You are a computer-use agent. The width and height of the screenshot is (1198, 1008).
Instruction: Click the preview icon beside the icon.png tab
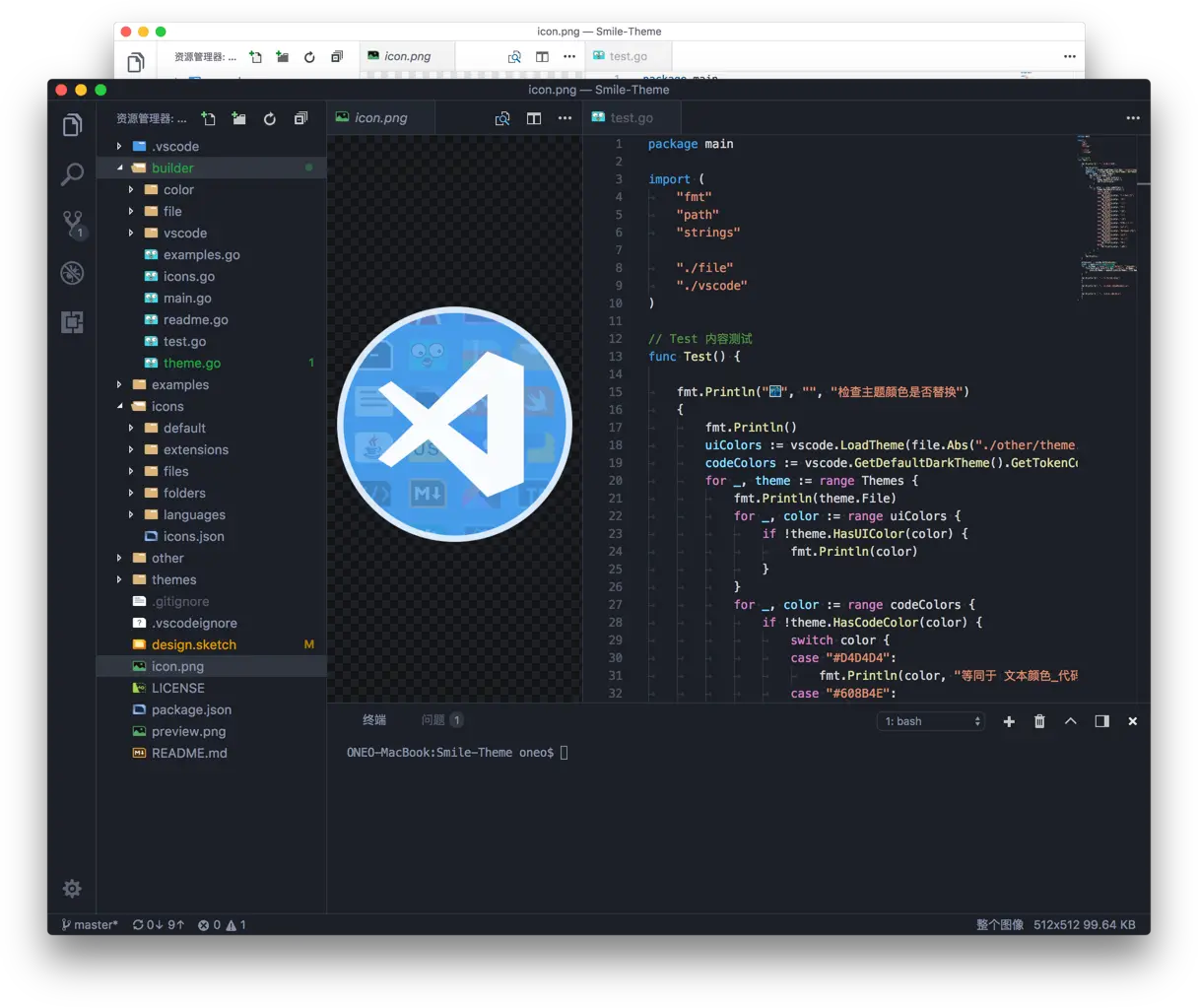tap(502, 118)
